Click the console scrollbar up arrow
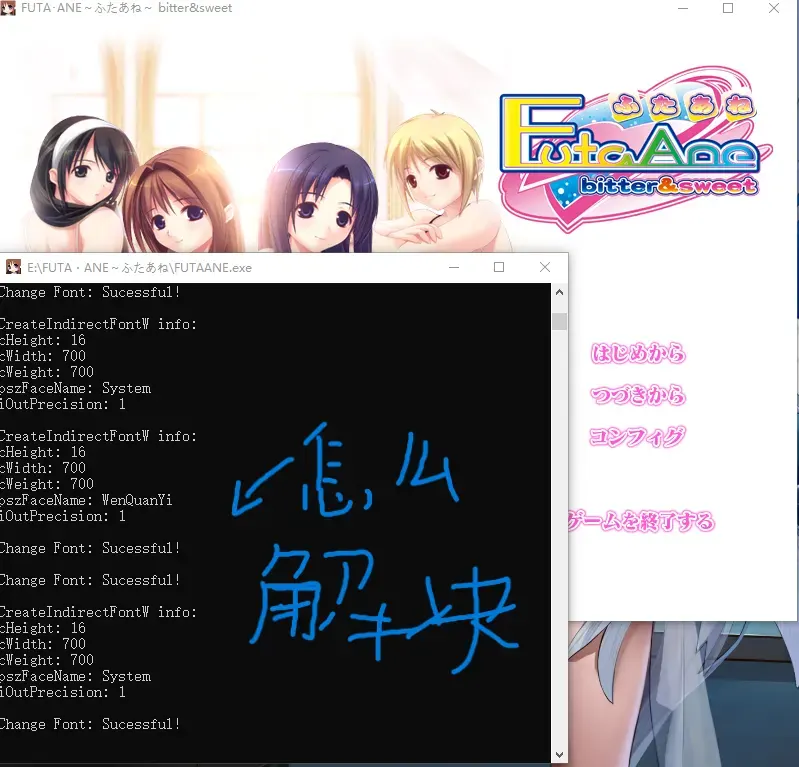Viewport: 799px width, 767px height. pos(559,293)
